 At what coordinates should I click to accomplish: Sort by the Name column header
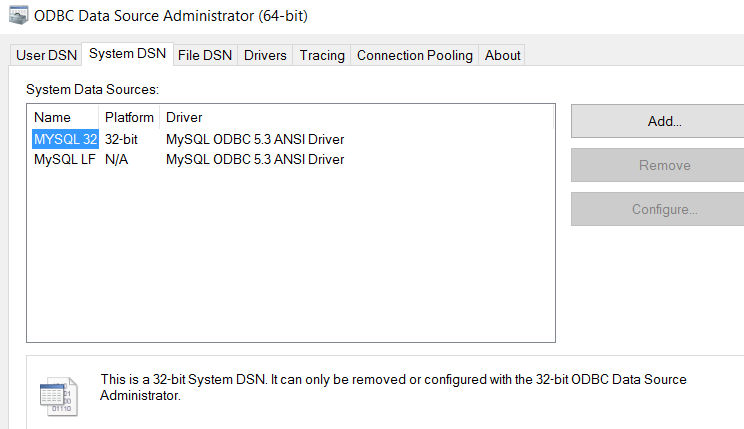tap(63, 117)
